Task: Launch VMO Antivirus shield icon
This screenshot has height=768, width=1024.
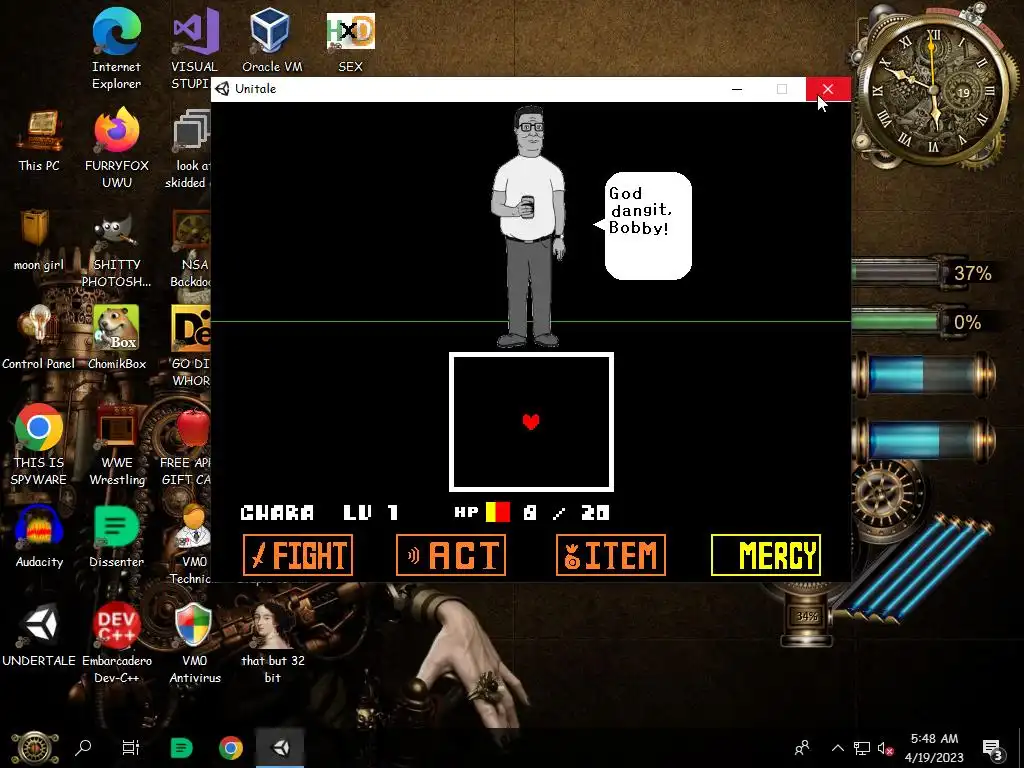Action: tap(194, 643)
